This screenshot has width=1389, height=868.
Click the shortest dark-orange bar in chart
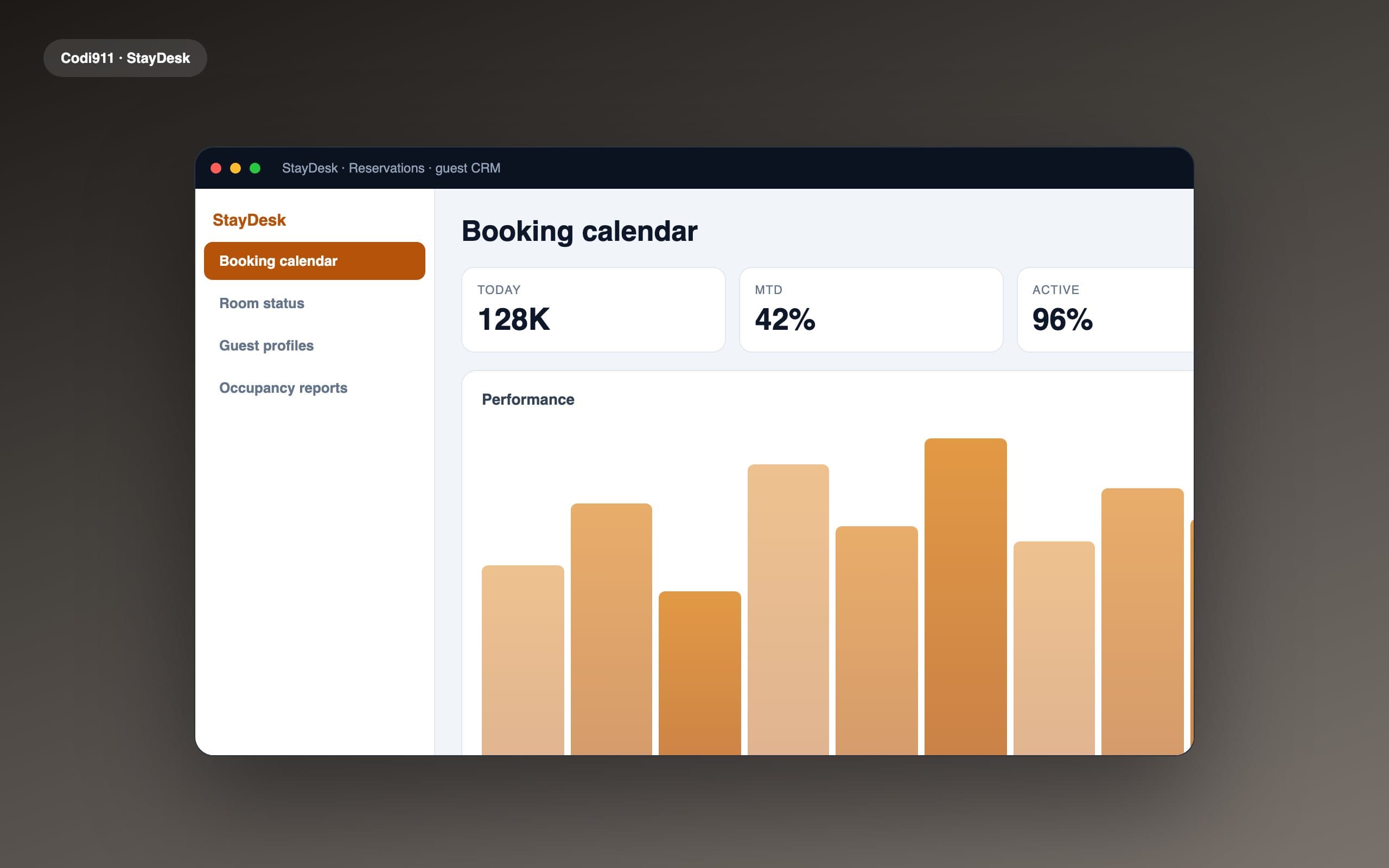(700, 673)
